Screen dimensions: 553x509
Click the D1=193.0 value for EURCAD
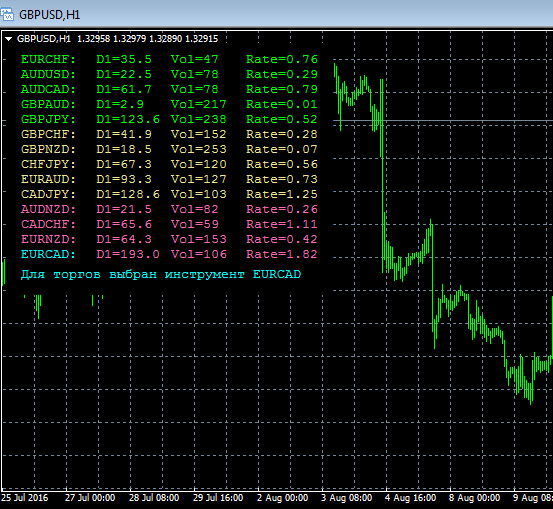click(128, 254)
